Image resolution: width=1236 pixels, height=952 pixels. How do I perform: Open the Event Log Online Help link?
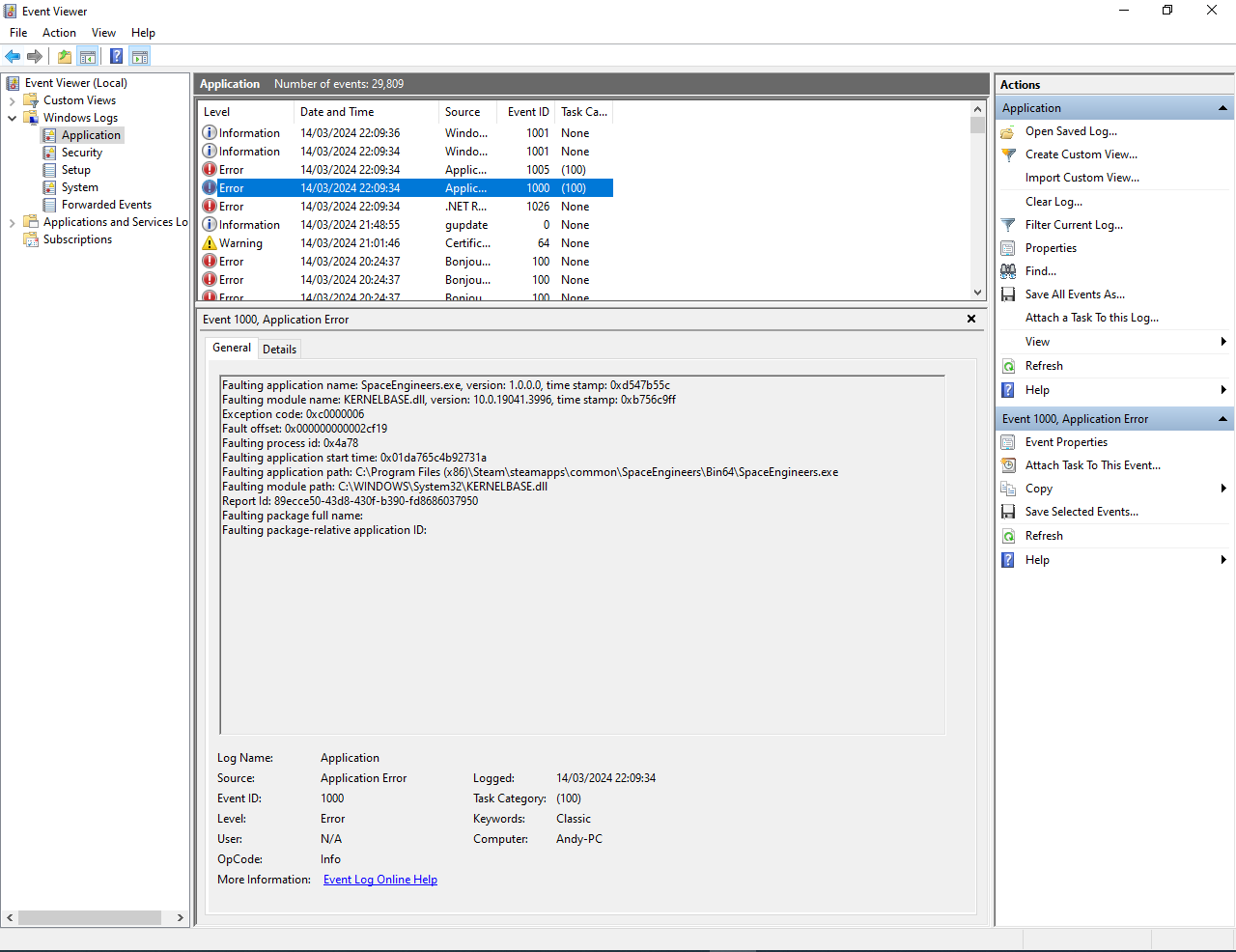tap(379, 880)
